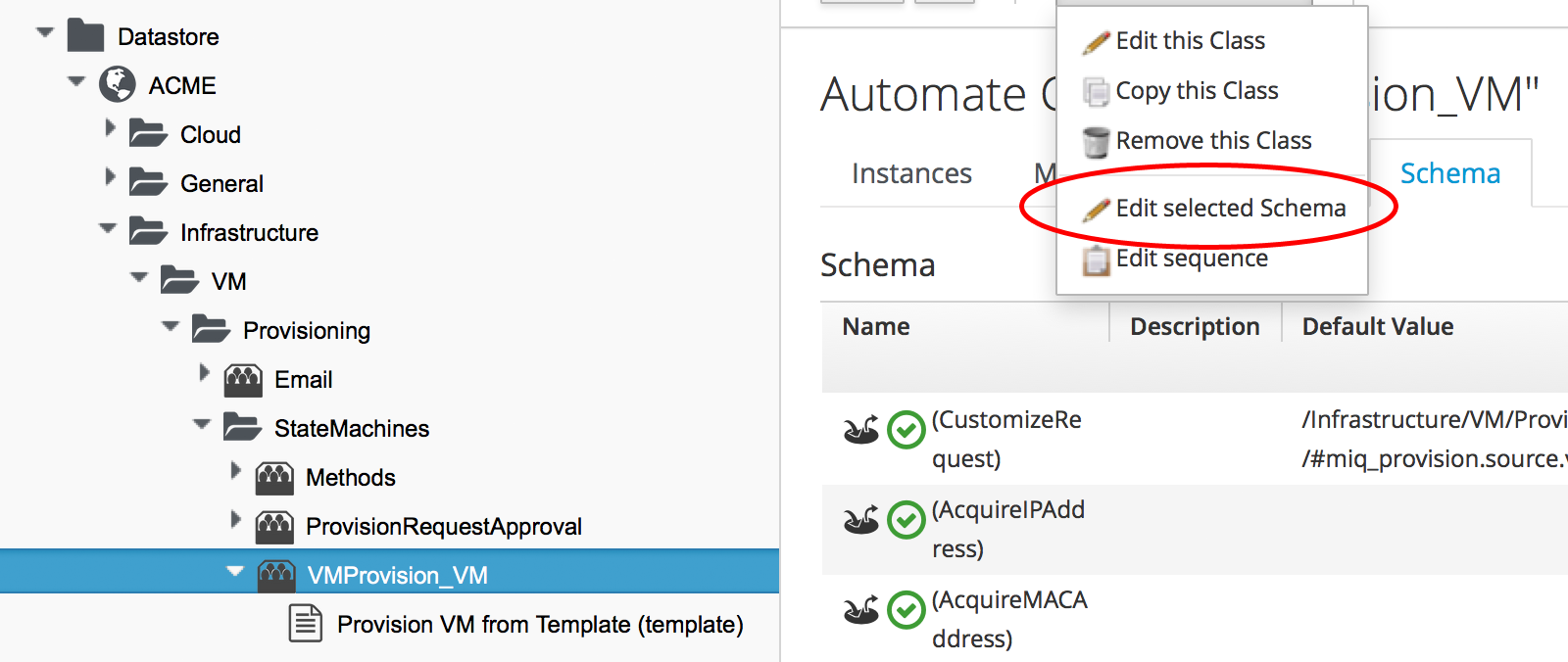Click the Provision VM from Template instance icon

[x=306, y=624]
